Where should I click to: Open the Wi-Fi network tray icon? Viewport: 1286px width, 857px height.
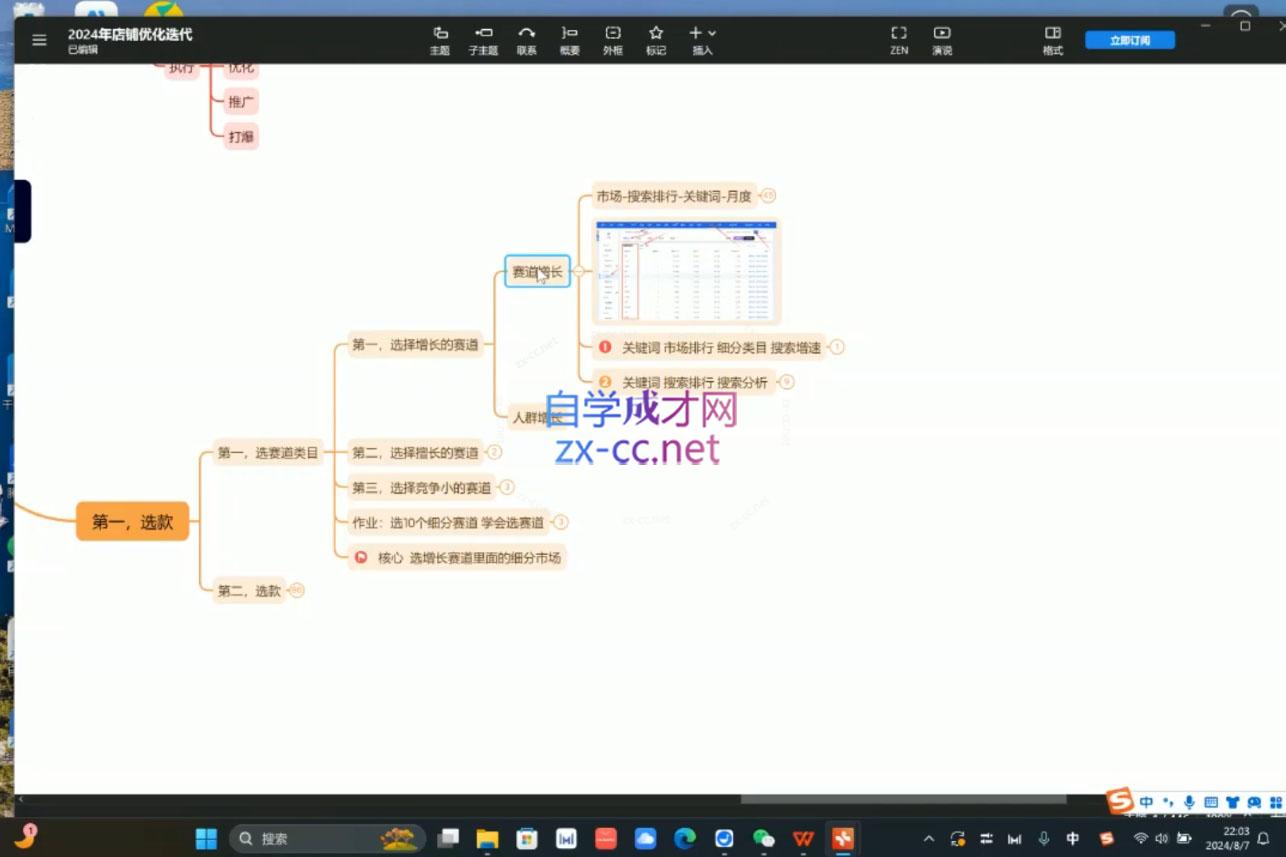tap(1141, 839)
